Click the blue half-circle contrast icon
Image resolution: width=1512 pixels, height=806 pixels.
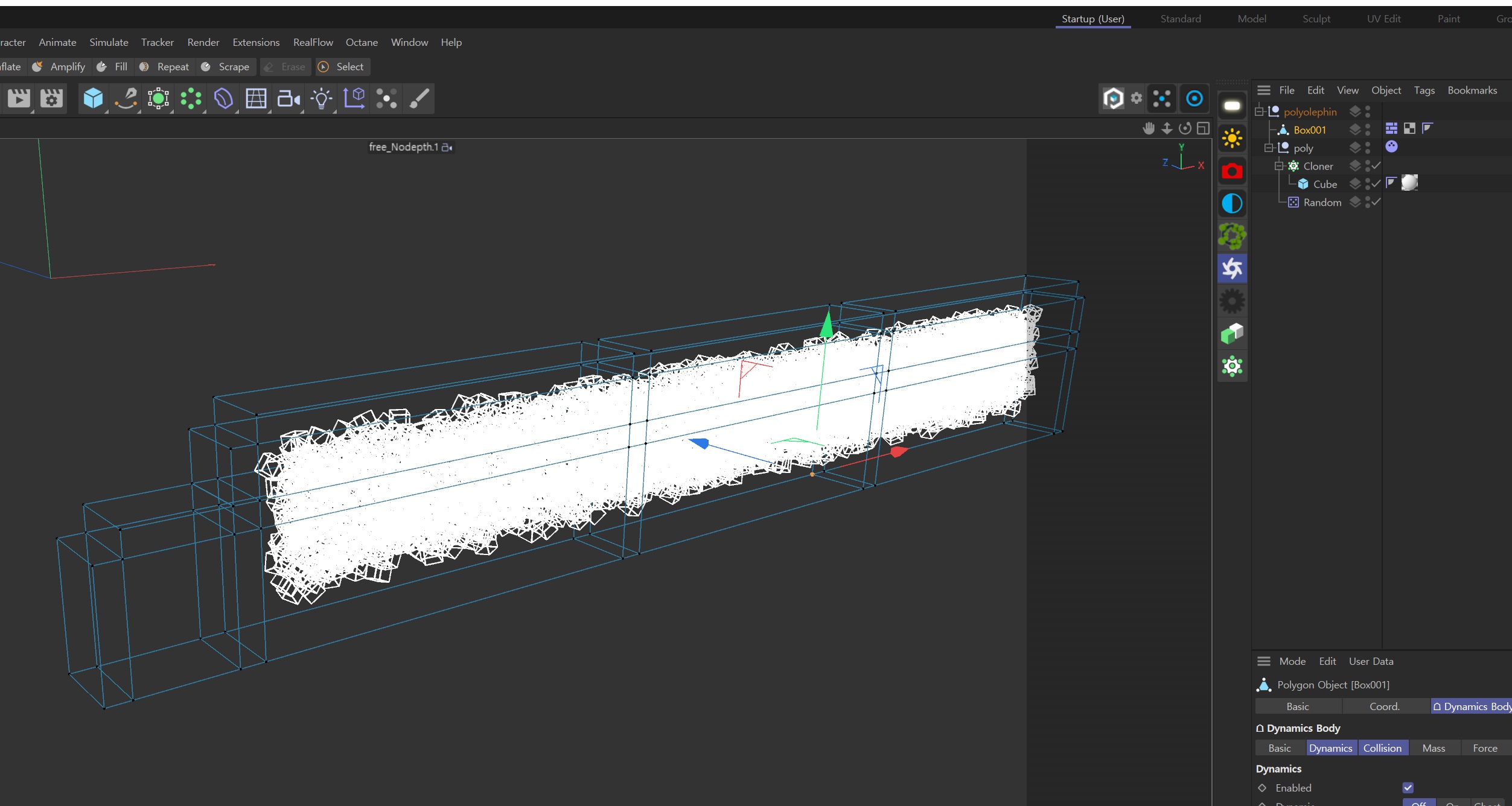point(1232,204)
